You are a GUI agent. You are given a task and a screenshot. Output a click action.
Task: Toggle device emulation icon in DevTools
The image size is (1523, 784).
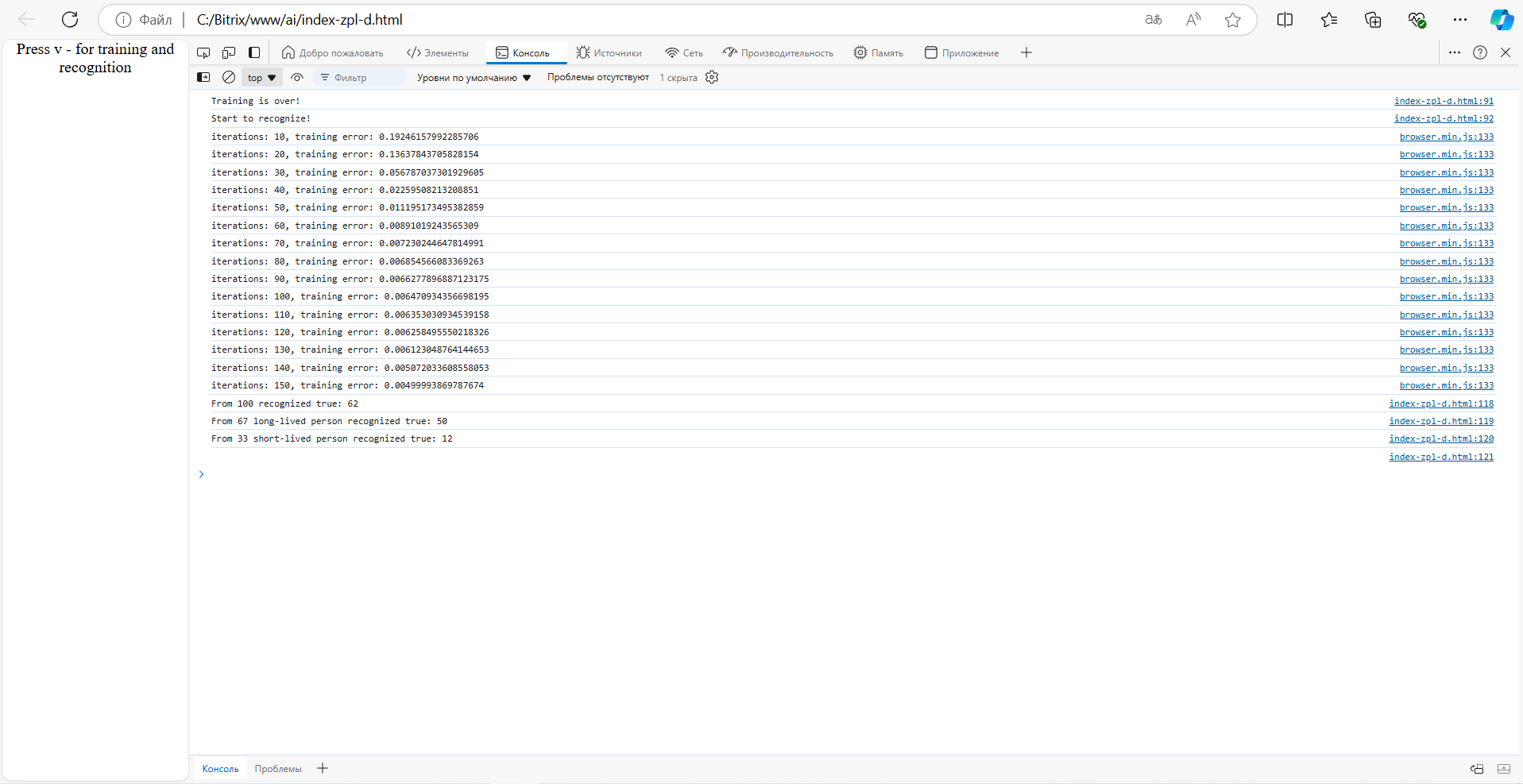point(229,52)
